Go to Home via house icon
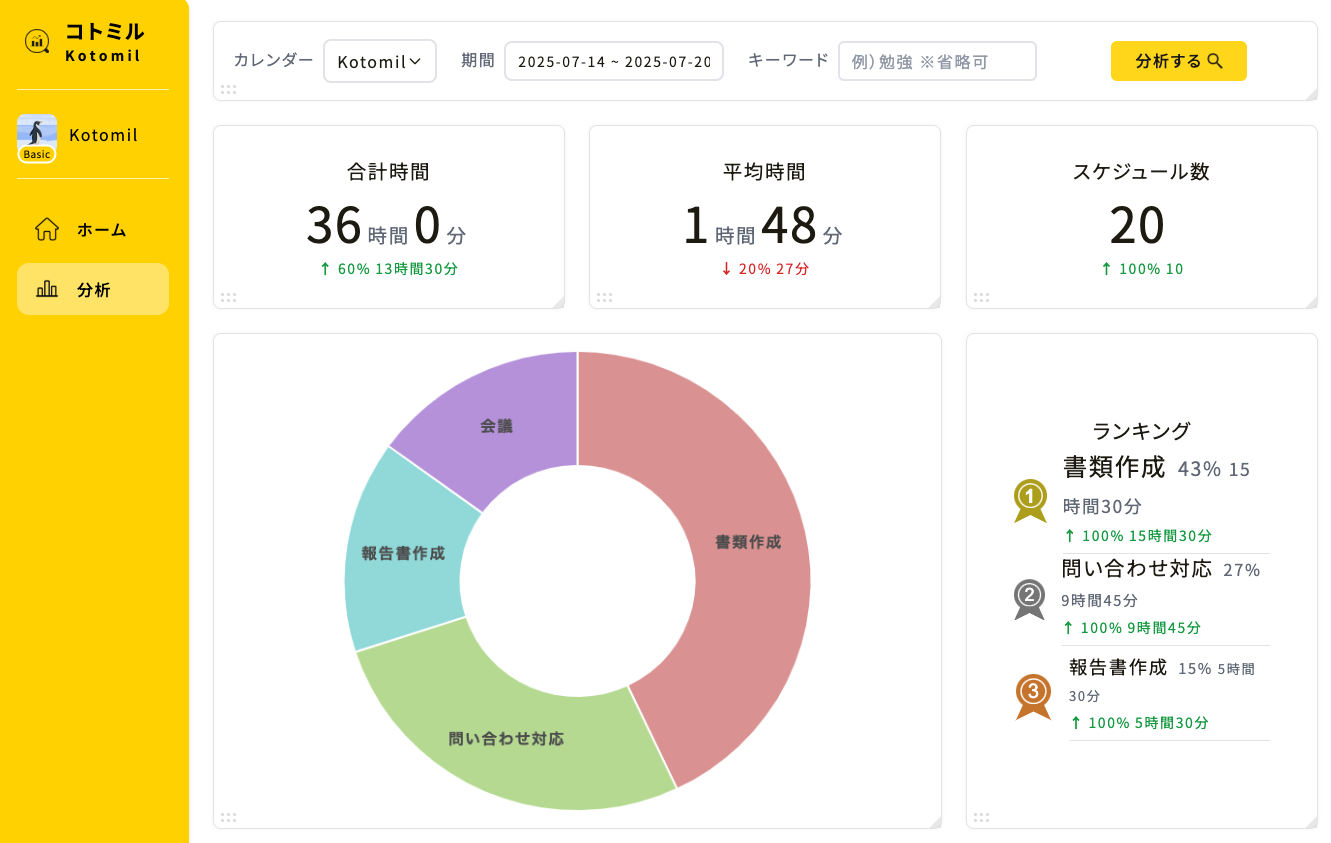The width and height of the screenshot is (1331, 843). [x=47, y=229]
